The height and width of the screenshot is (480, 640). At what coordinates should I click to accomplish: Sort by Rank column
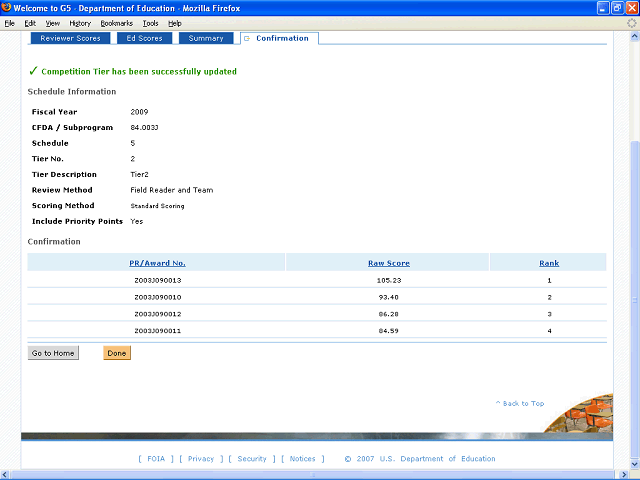(549, 263)
